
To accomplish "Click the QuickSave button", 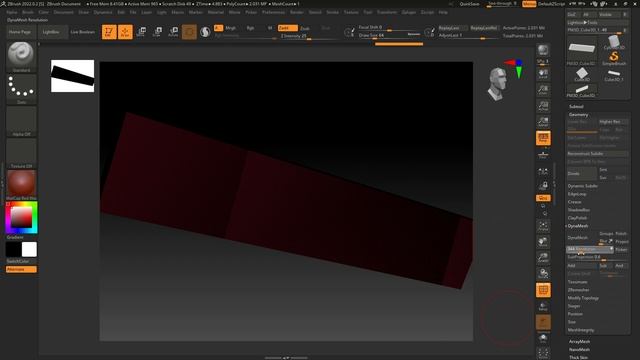I will tap(469, 4).
